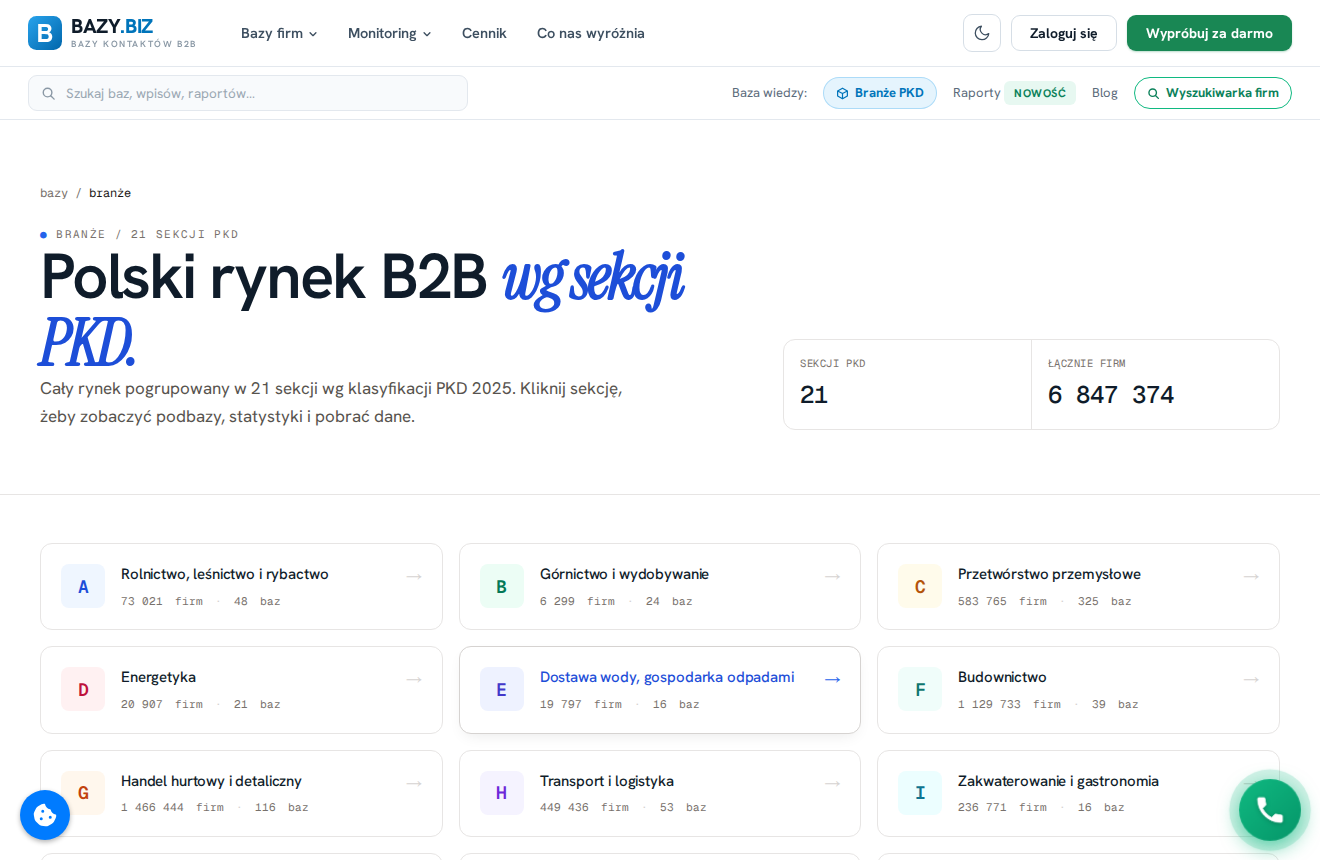
Task: Click the 20 907 firm count
Action: tap(162, 704)
